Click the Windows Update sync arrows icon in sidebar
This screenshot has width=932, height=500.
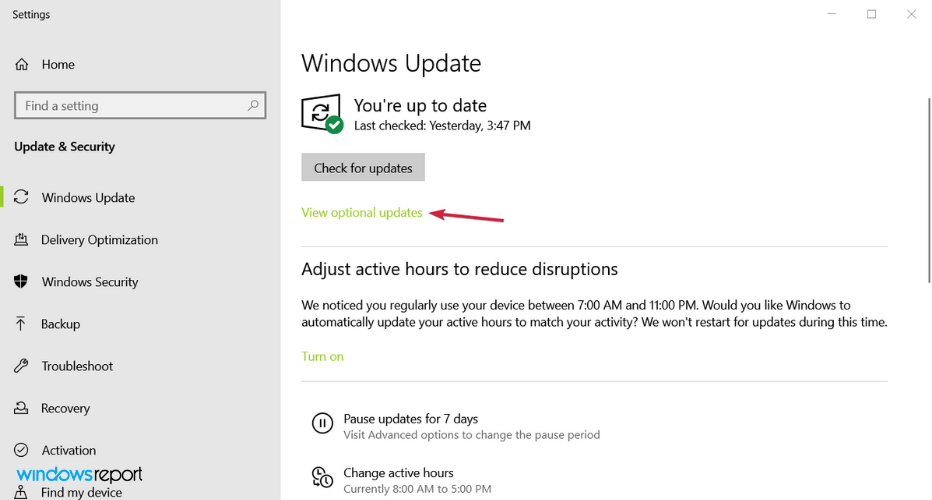(x=21, y=197)
